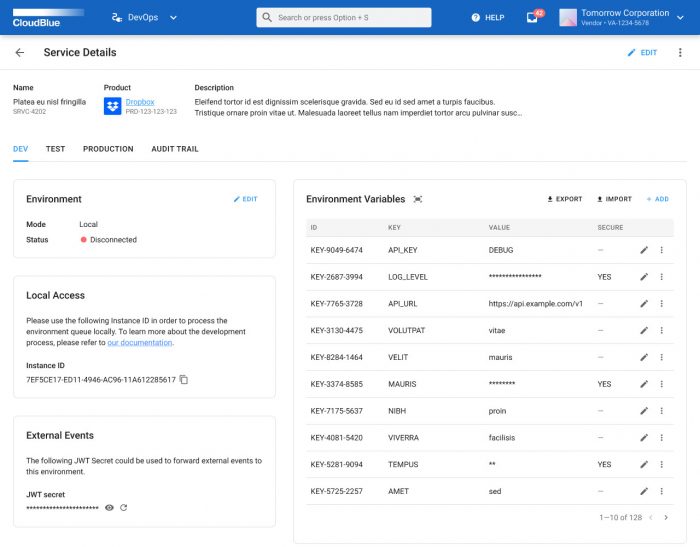Click the back arrow beside Service Details

point(20,53)
